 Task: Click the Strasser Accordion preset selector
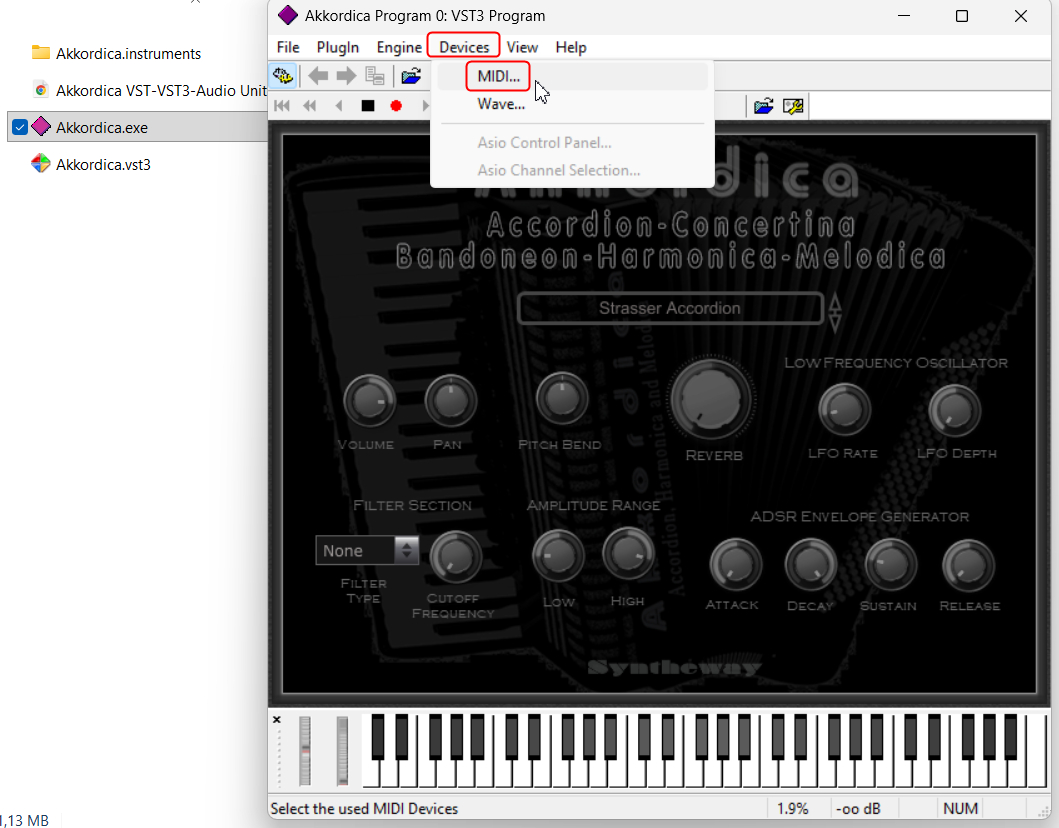click(670, 308)
